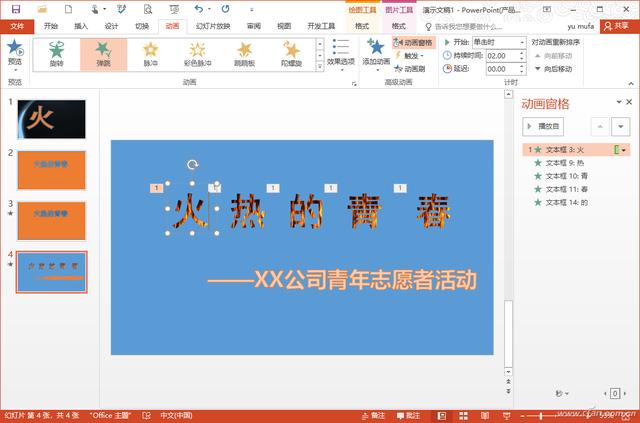This screenshot has height=423, width=640.
Task: Close the animation pane
Action: (x=629, y=102)
